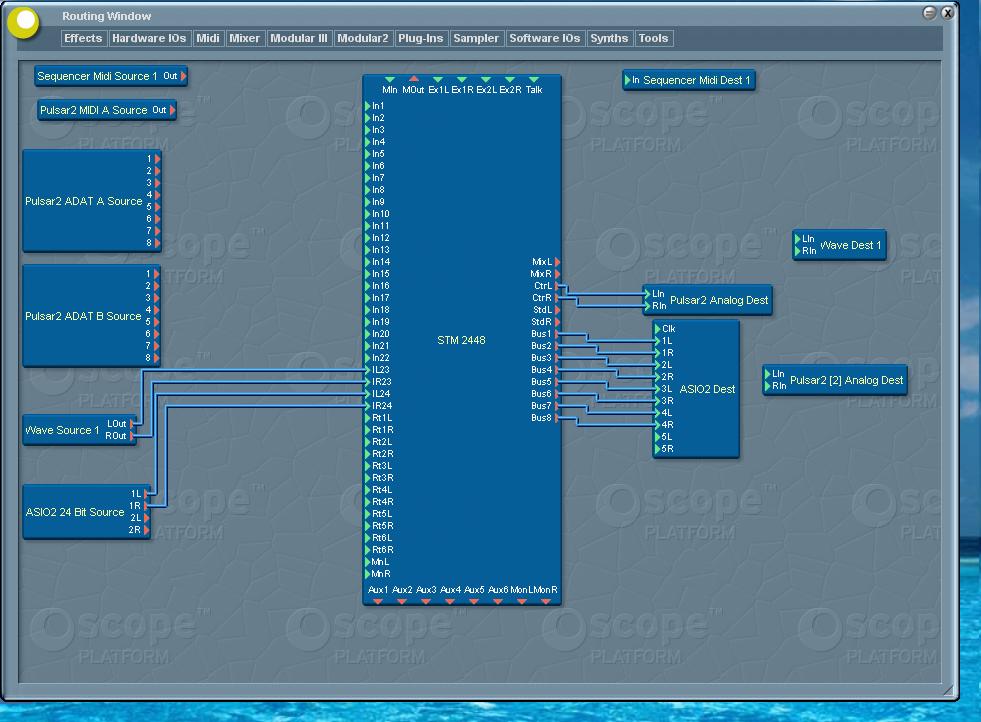Screen dimensions: 981x722
Task: Click the 5R port on ASIO2 Dest
Action: [x=658, y=449]
